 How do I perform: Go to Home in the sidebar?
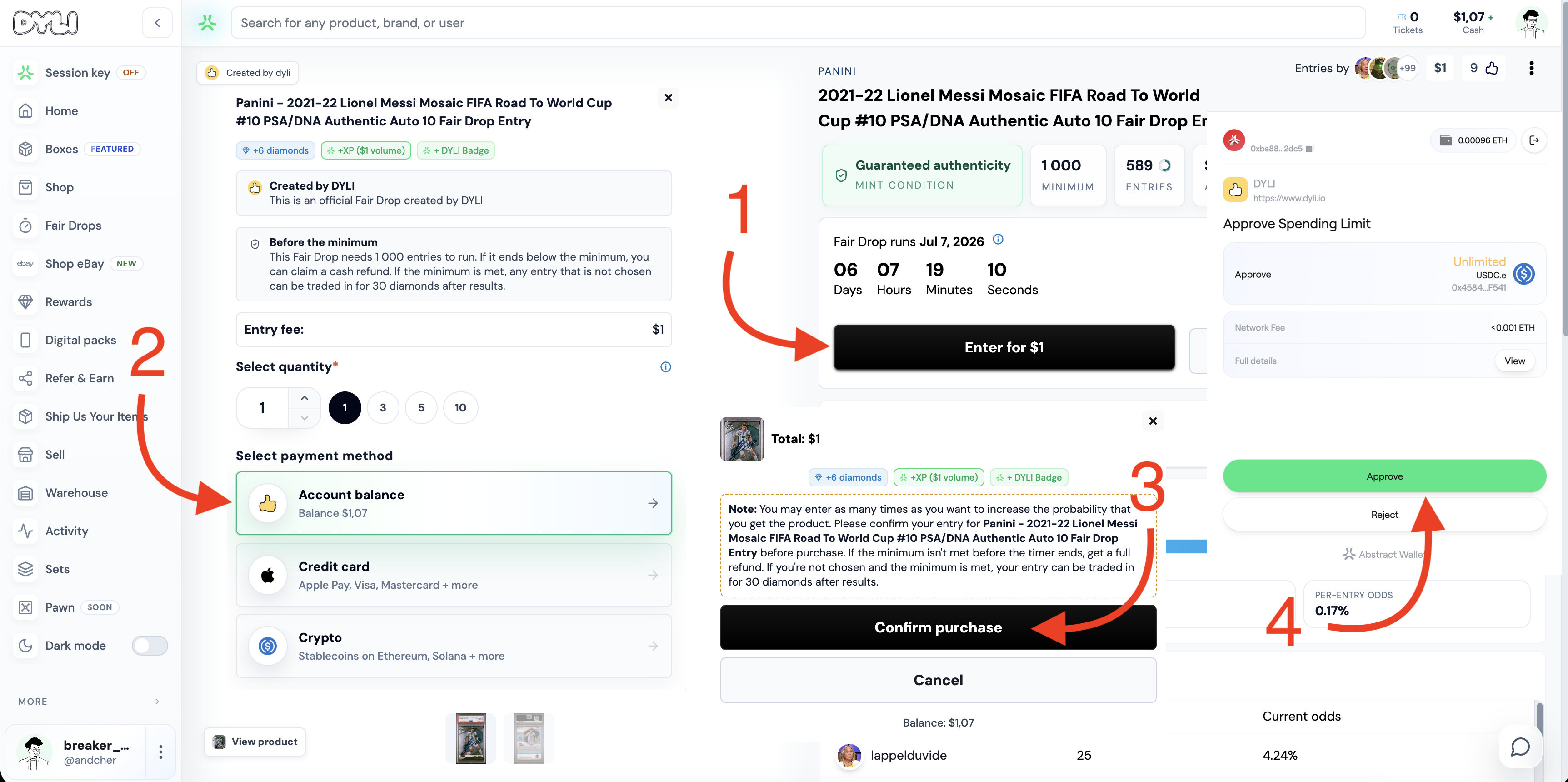point(61,111)
